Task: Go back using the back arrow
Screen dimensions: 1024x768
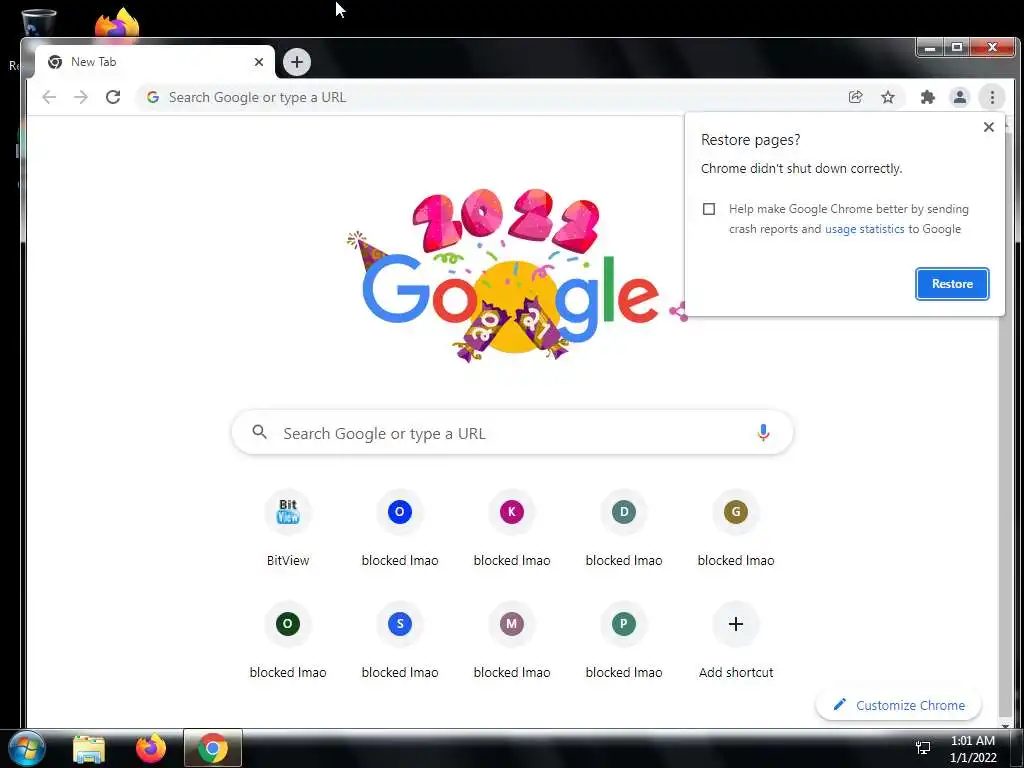Action: point(49,97)
